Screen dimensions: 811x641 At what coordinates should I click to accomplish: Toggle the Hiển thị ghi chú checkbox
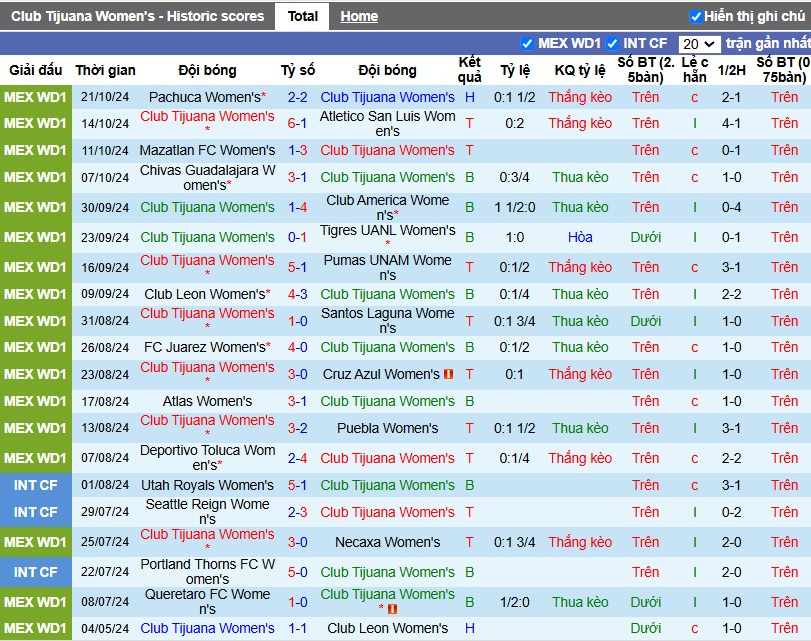click(x=696, y=17)
